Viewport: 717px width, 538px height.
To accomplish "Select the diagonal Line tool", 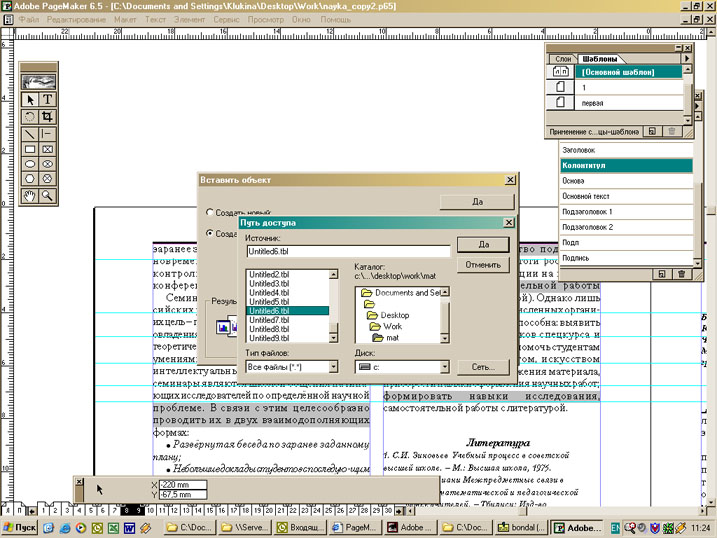I will point(30,134).
